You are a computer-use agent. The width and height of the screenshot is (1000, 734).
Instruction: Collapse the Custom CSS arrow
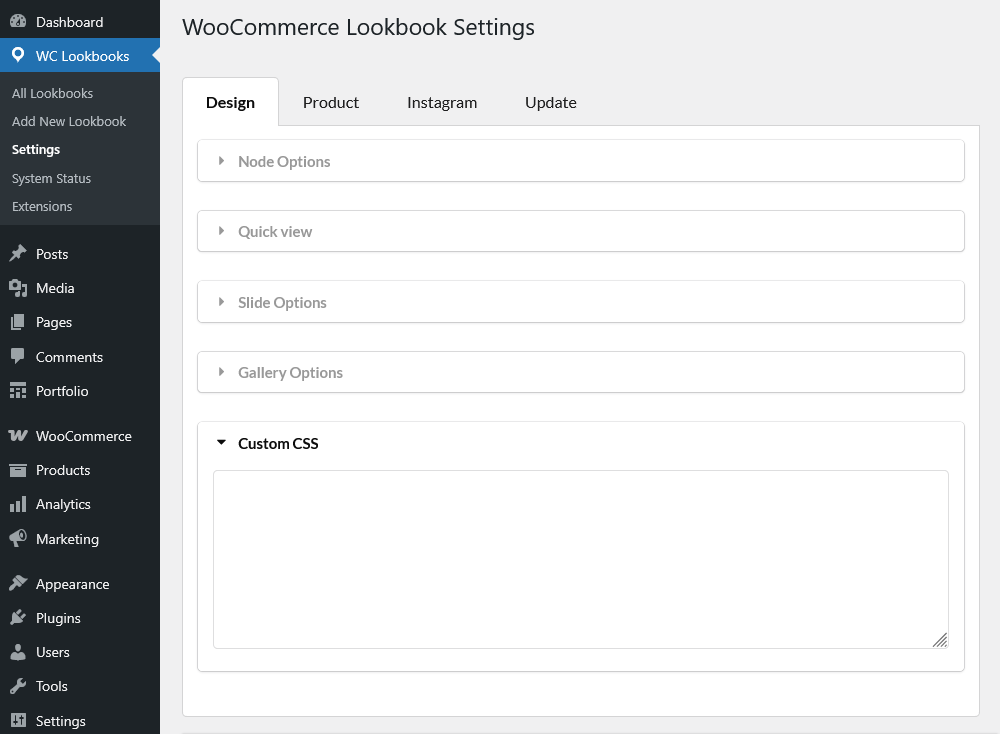[221, 443]
